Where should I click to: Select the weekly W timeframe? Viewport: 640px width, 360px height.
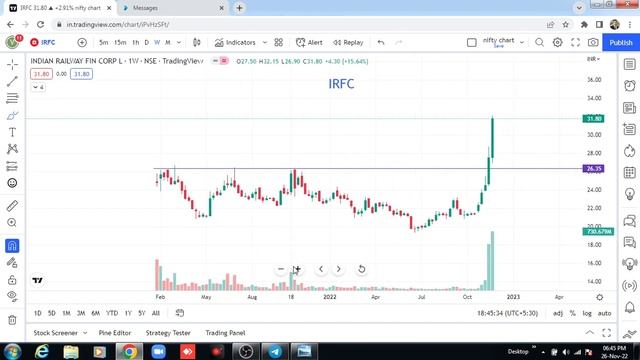tap(157, 42)
